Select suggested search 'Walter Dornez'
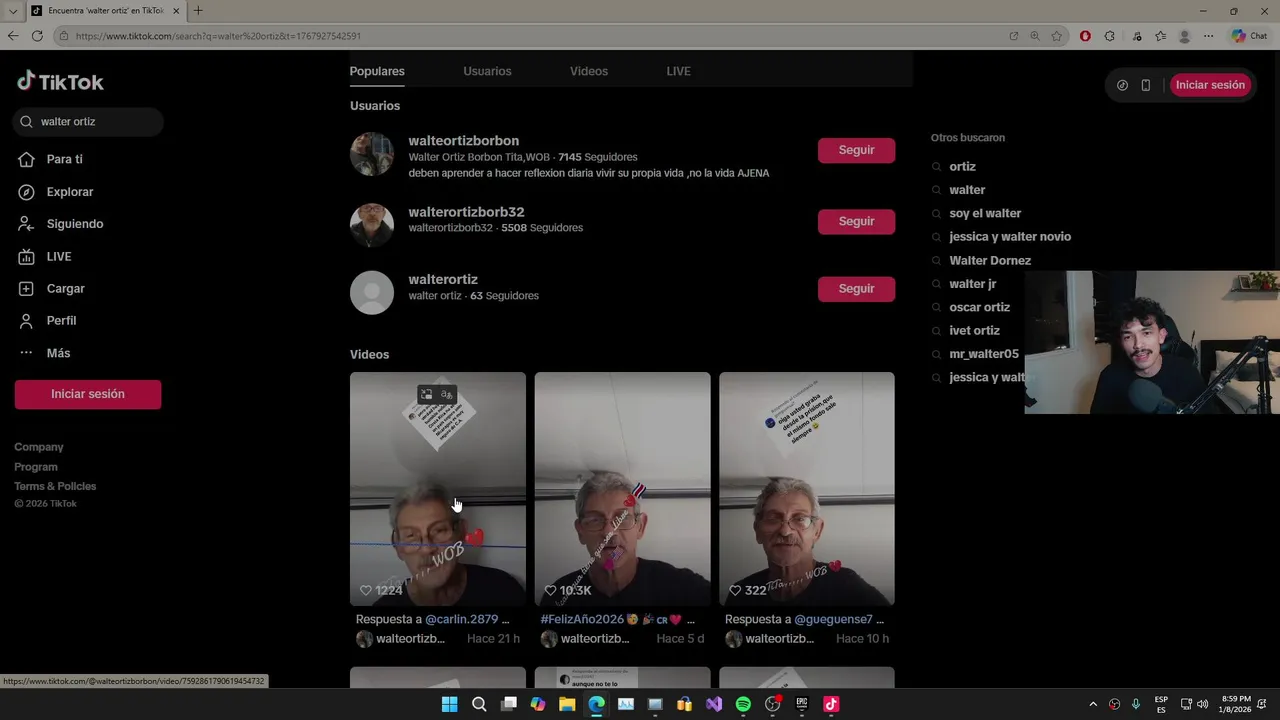The height and width of the screenshot is (720, 1280). pos(990,261)
